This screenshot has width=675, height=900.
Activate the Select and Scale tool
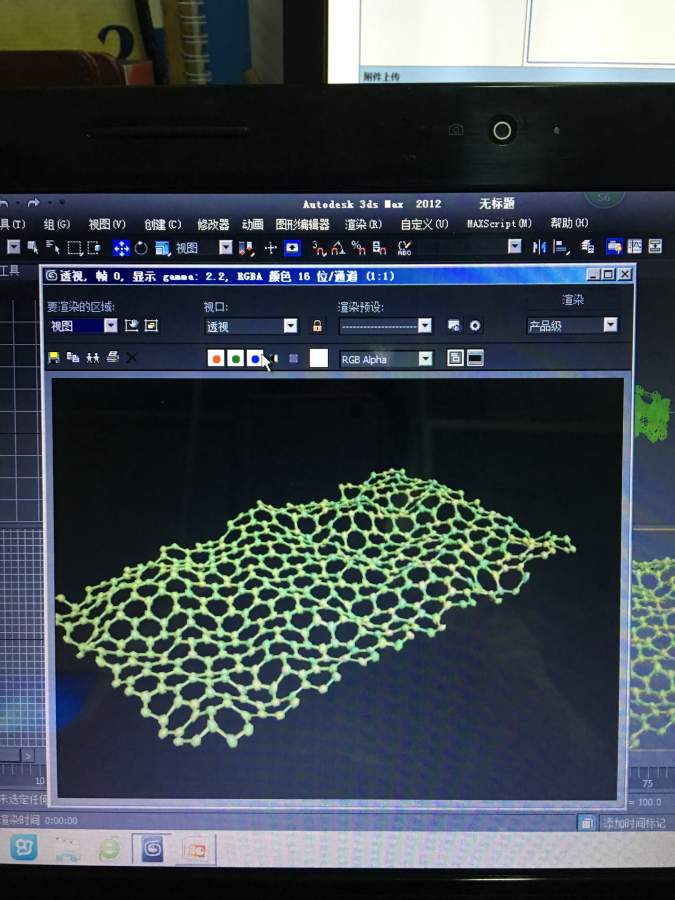[x=162, y=248]
